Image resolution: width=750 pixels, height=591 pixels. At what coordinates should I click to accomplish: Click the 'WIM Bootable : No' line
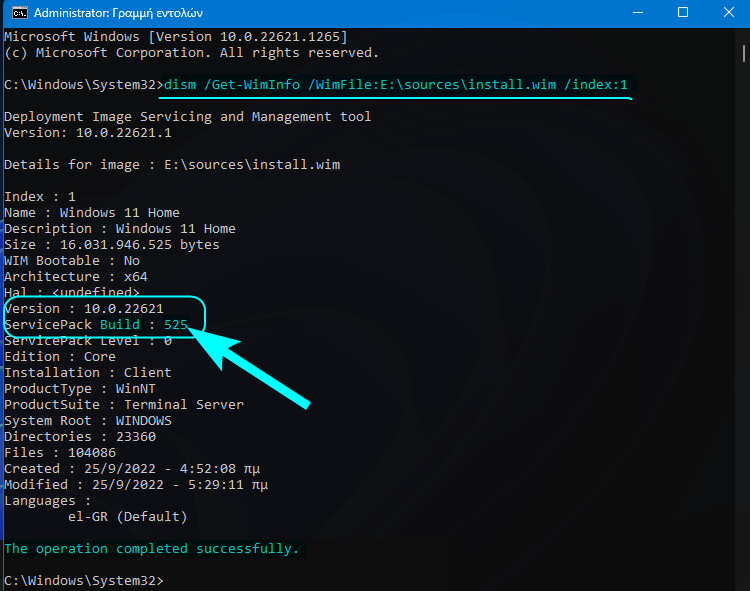[72, 261]
